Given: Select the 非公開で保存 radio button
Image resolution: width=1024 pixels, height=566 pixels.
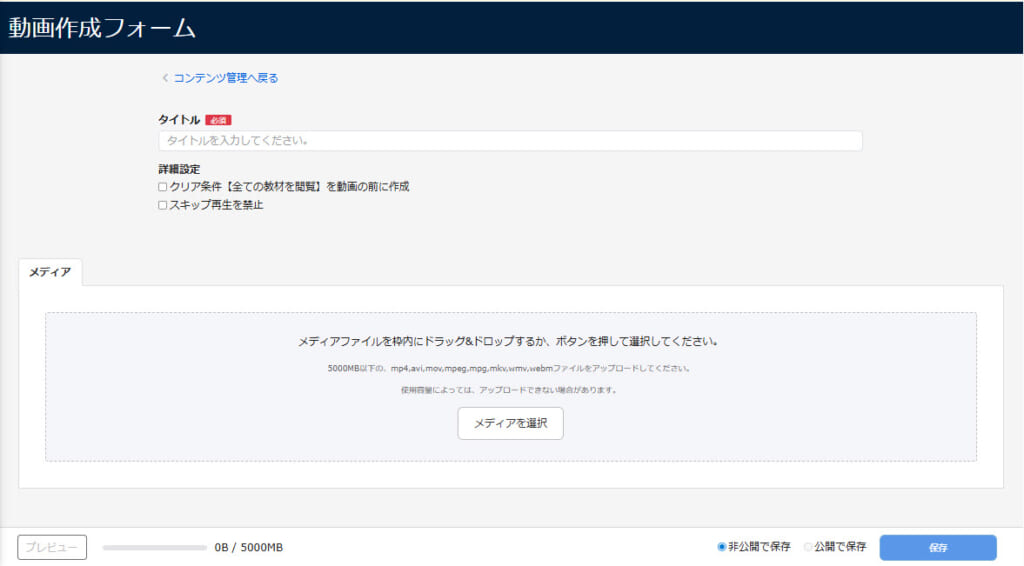Looking at the screenshot, I should tap(722, 547).
